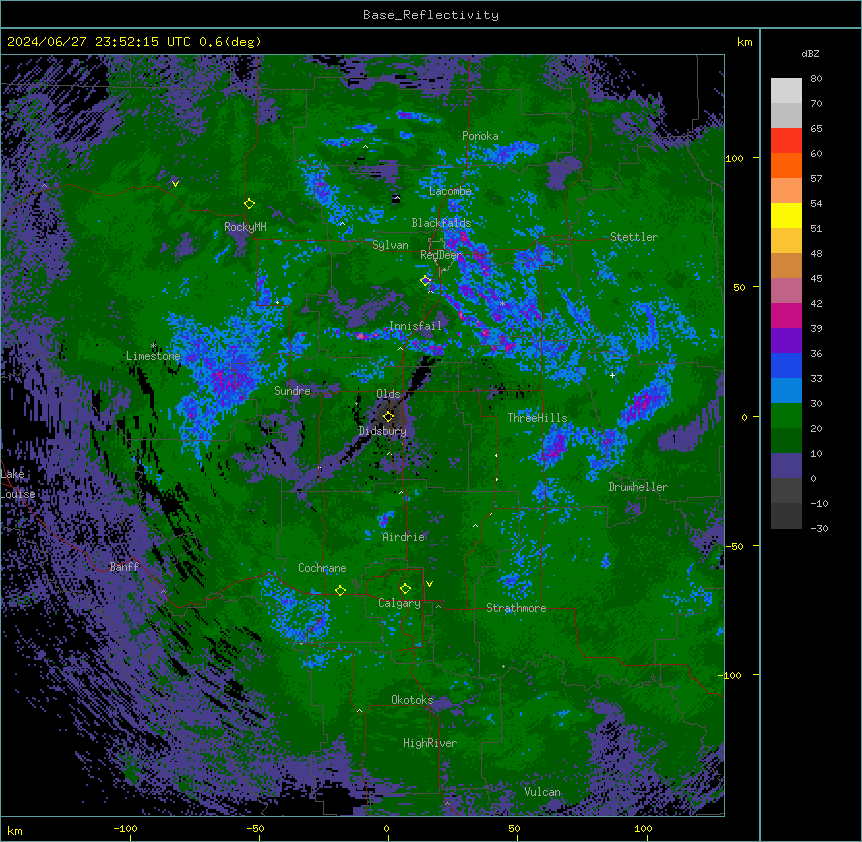This screenshot has height=842, width=862.
Task: Click the yellow diamond marker beside RockyMH
Action: tap(249, 203)
